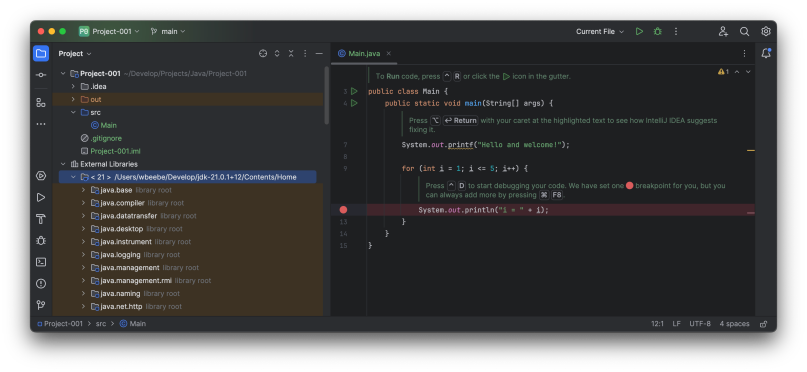Open the Structure tool window icon
The height and width of the screenshot is (372, 807).
point(41,102)
